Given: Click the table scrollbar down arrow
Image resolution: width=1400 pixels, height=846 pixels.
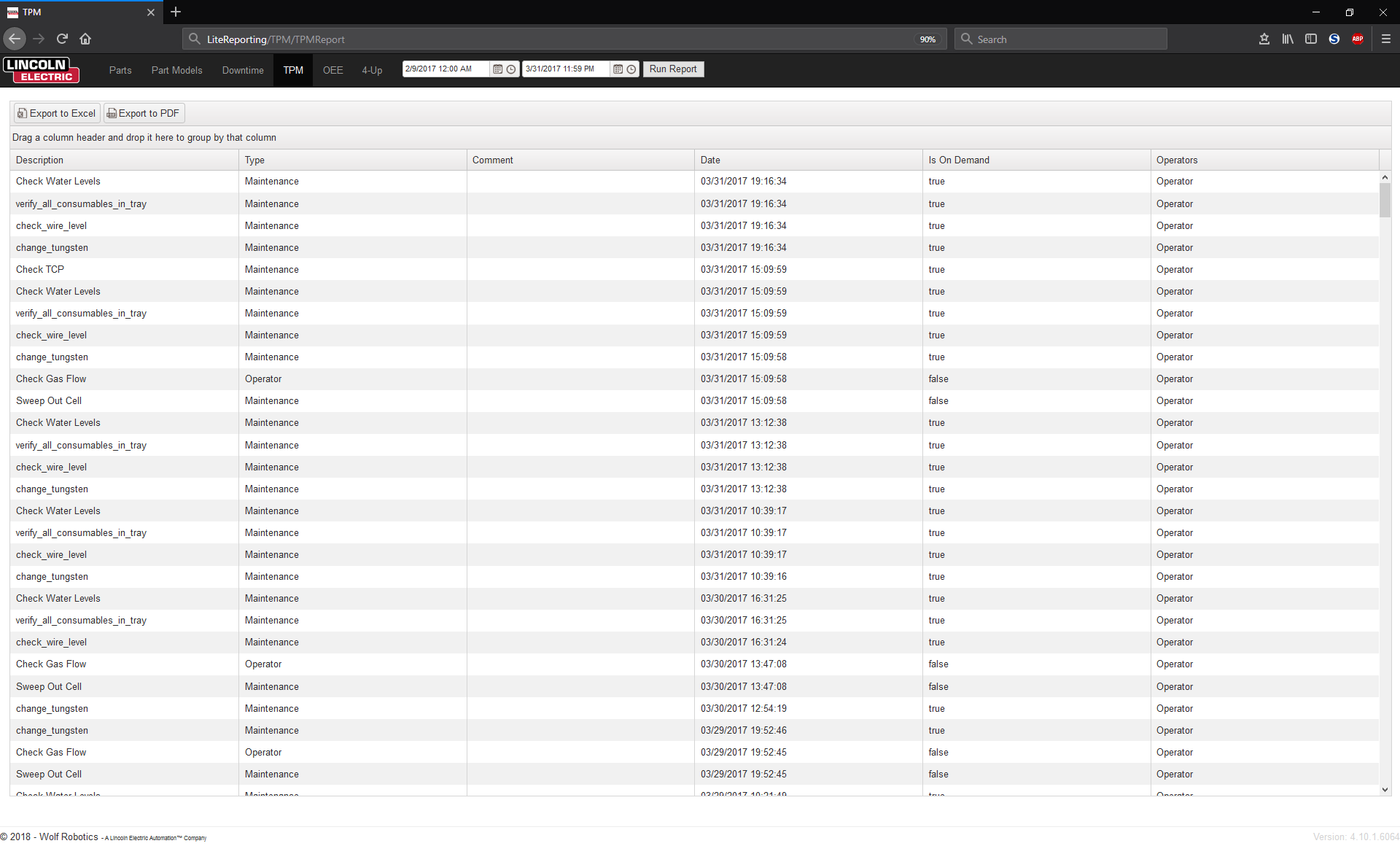Looking at the screenshot, I should tap(1385, 790).
